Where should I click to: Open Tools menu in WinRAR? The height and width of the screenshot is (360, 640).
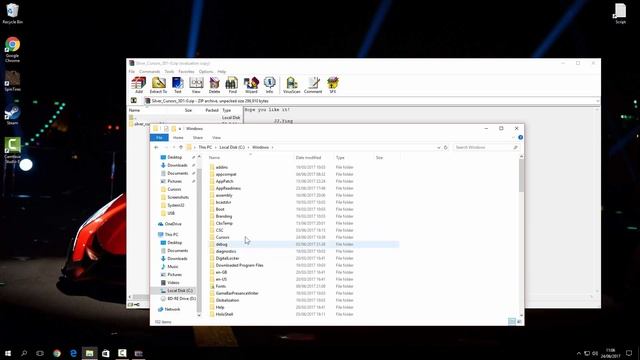coord(169,71)
